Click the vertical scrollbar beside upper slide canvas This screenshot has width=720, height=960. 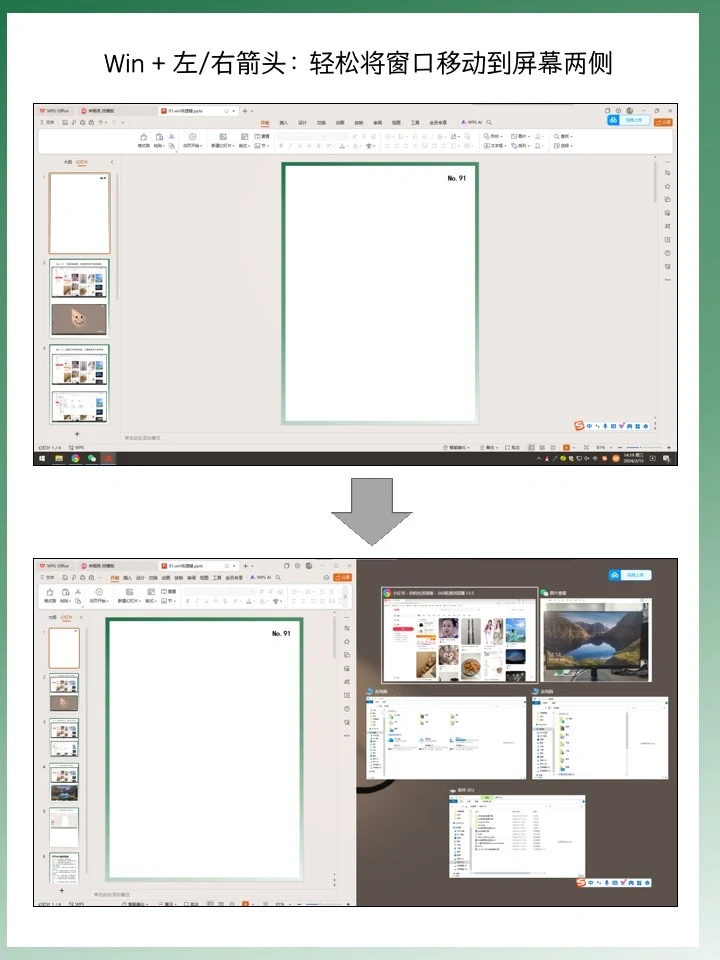[x=655, y=181]
